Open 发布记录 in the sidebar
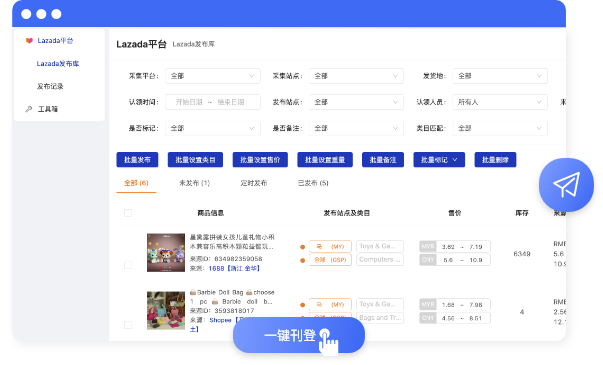 (50, 86)
